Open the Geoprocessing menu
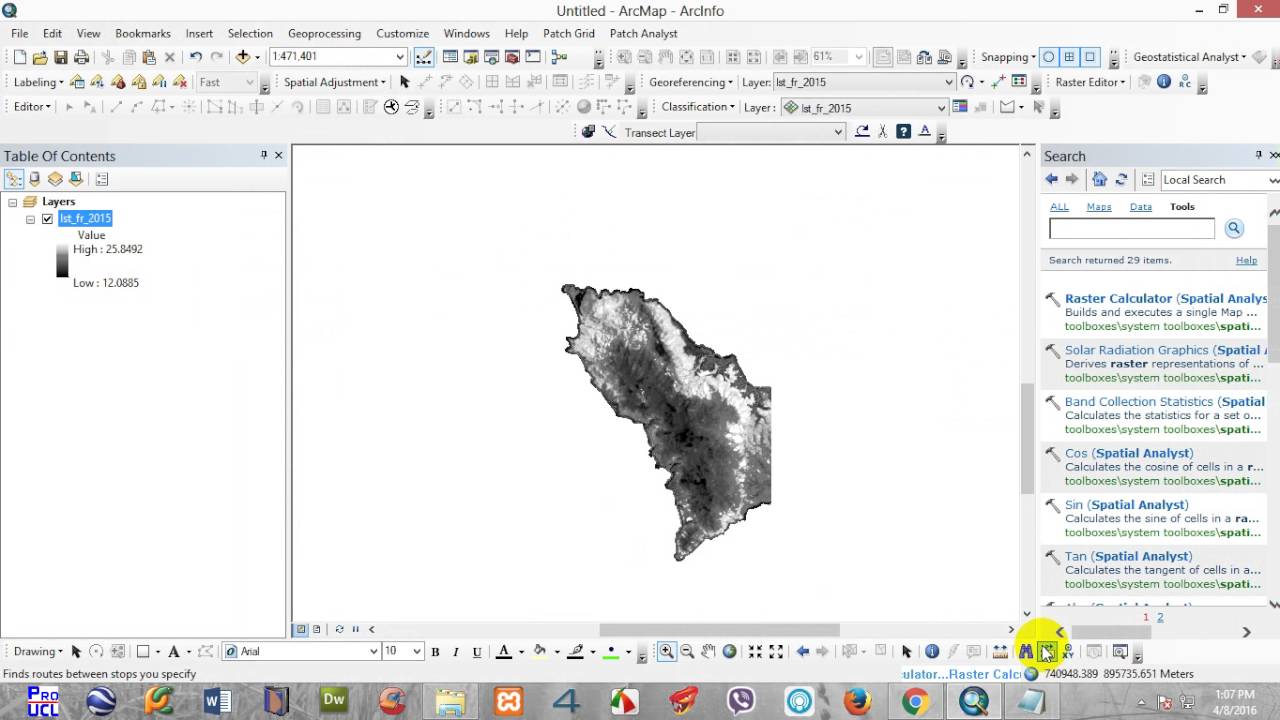1280x720 pixels. (x=324, y=33)
